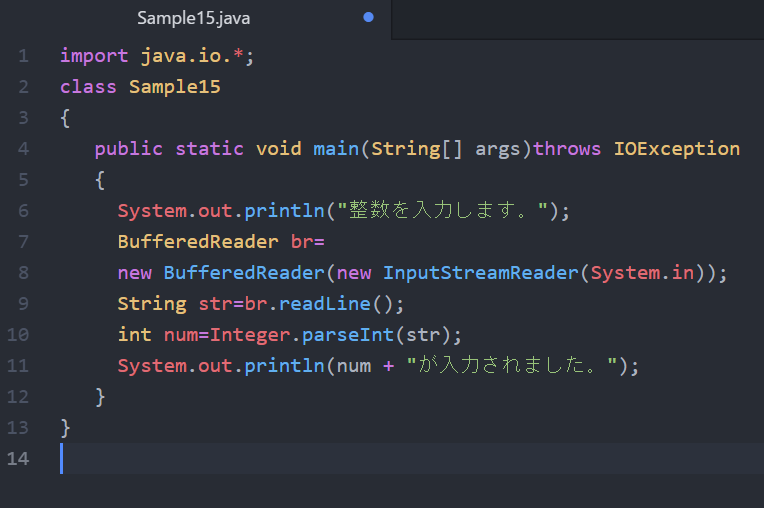Click the string "が入力されました。"

point(512,365)
